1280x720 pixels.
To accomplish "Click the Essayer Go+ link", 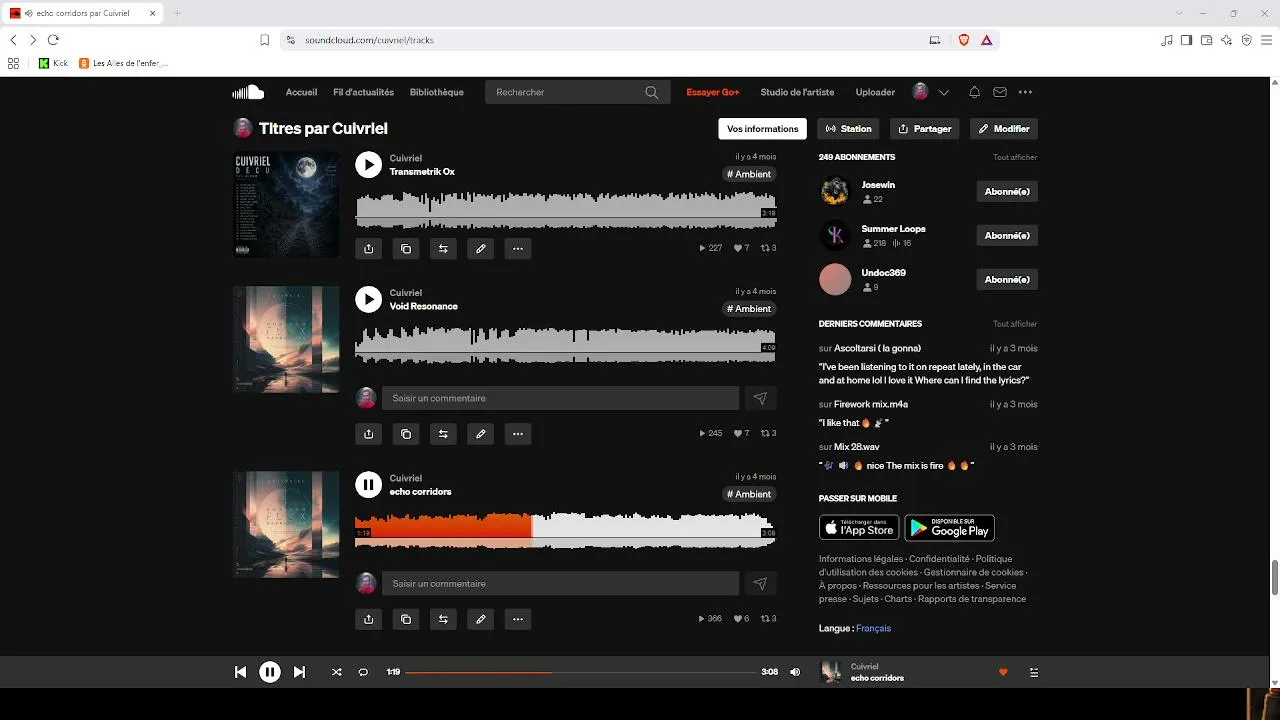I will tap(713, 92).
